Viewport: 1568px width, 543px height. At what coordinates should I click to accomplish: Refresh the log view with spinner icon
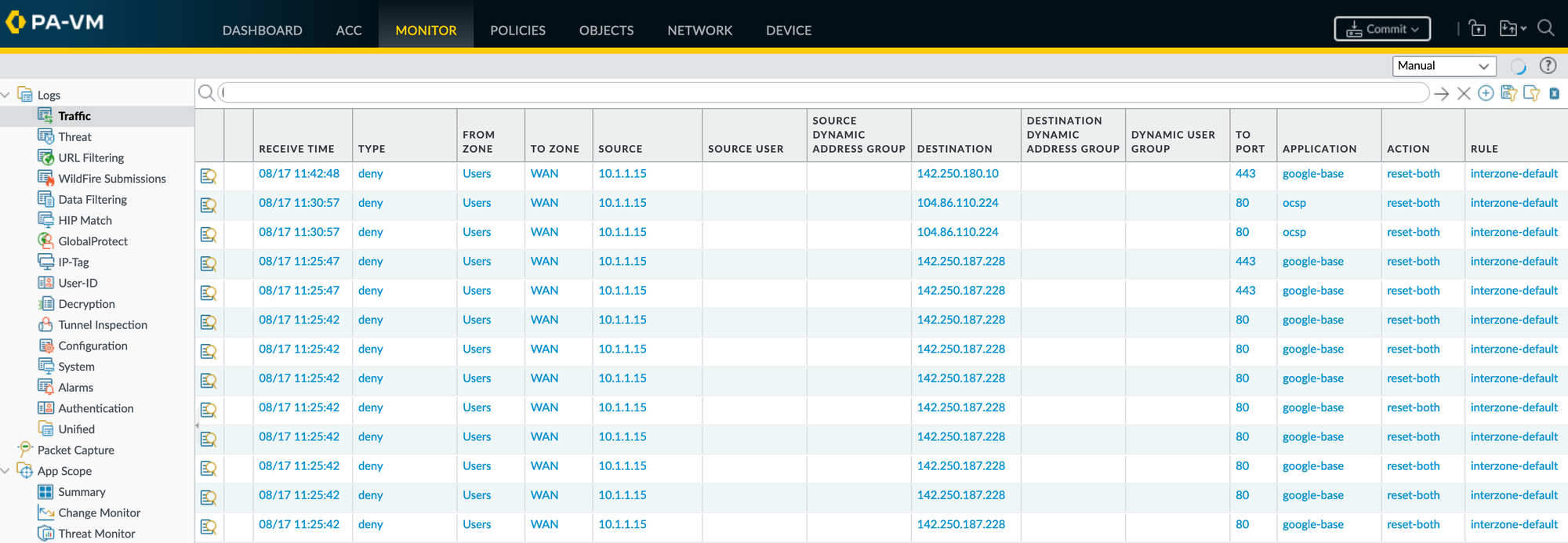(x=1518, y=66)
